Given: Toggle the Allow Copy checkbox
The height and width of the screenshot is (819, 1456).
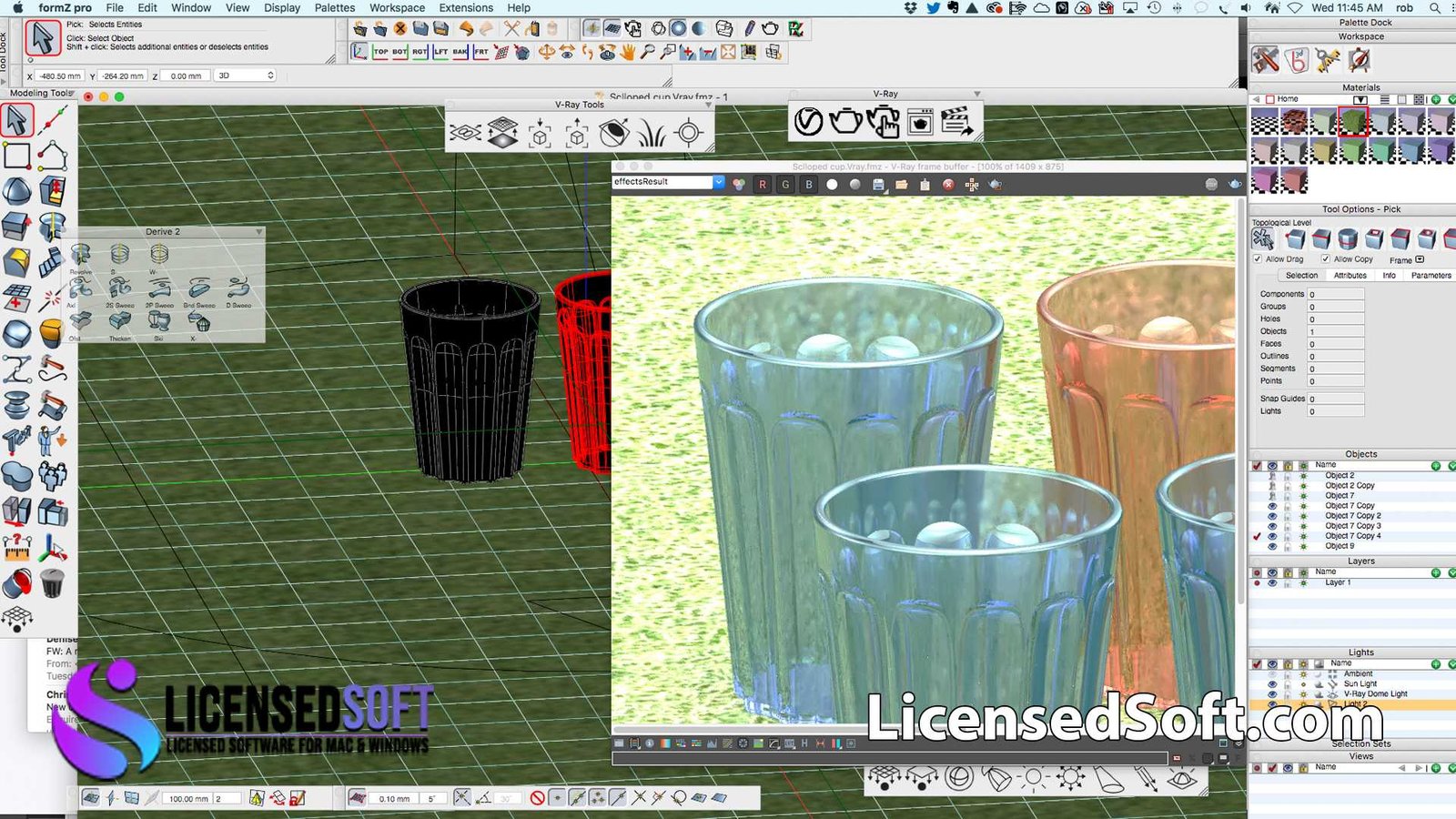Looking at the screenshot, I should pyautogui.click(x=1326, y=259).
